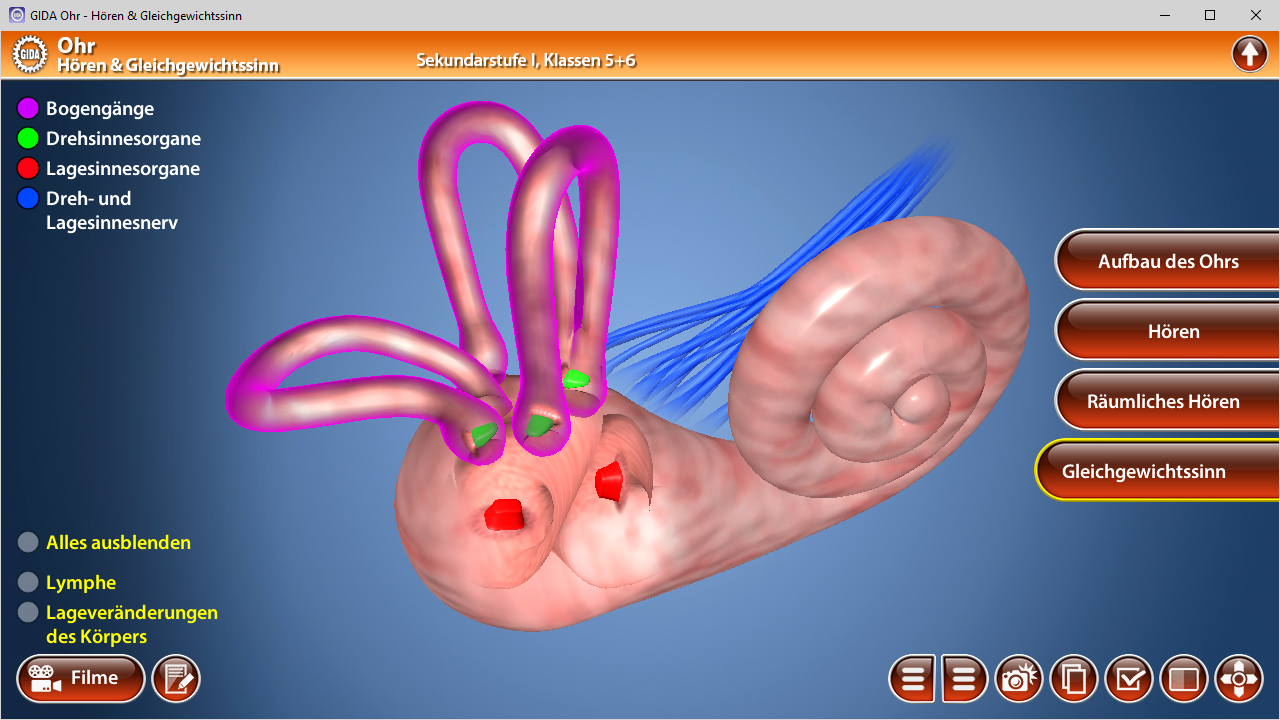Image resolution: width=1280 pixels, height=720 pixels.
Task: Open the worksheet notes pencil icon
Action: tap(176, 679)
